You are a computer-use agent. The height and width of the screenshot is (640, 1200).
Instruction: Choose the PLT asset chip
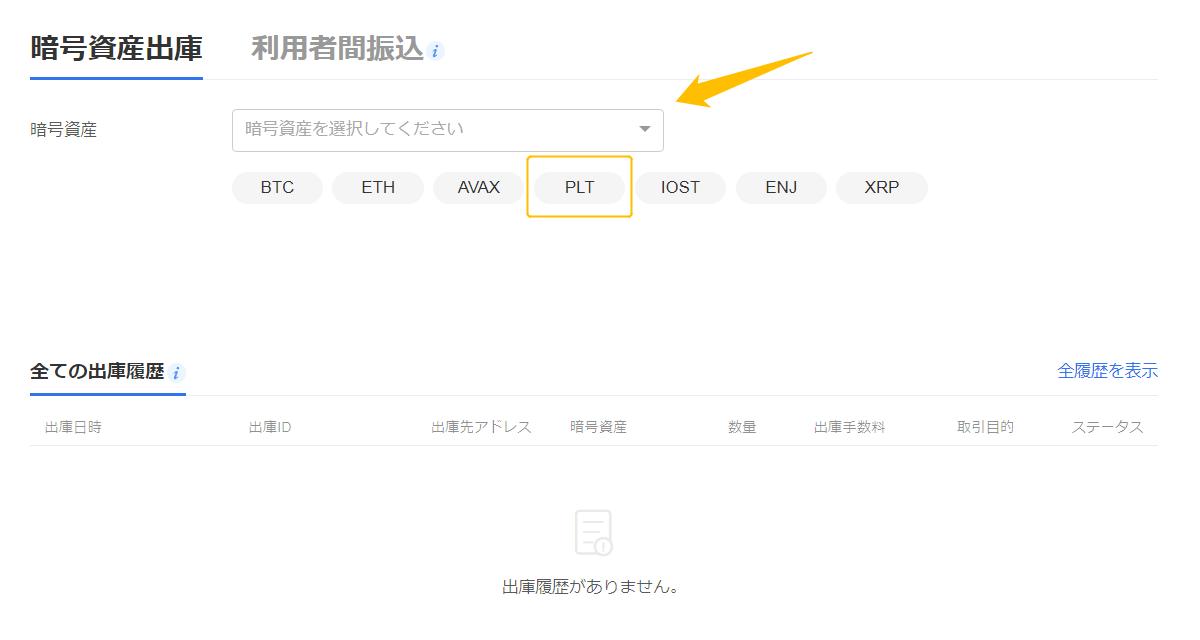[x=580, y=187]
